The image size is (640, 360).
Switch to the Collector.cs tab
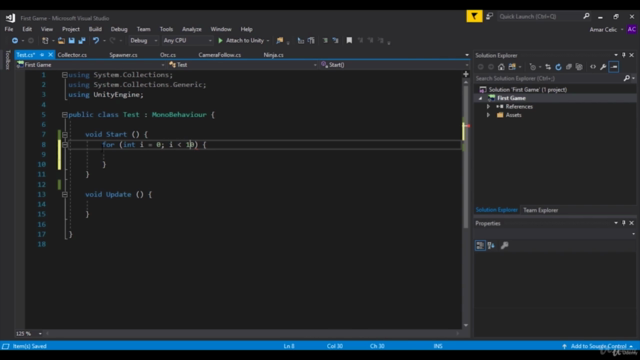[x=72, y=55]
